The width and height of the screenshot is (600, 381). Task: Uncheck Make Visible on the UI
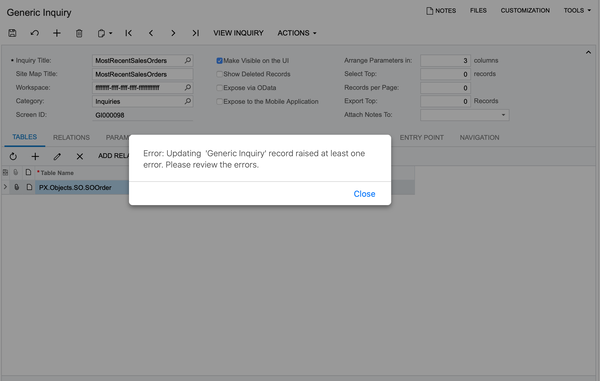pos(219,61)
